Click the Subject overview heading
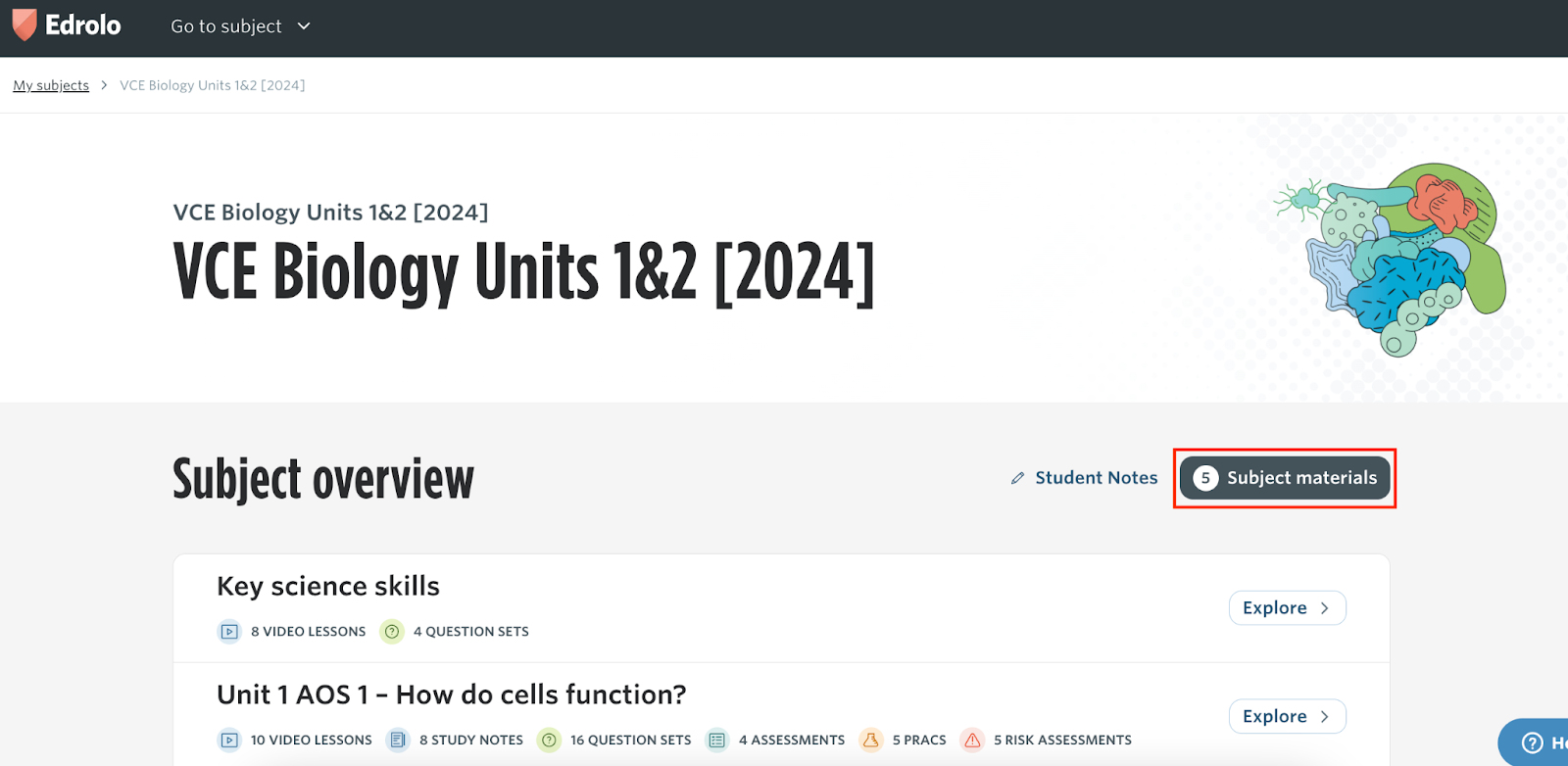The width and height of the screenshot is (1568, 766). pos(323,479)
